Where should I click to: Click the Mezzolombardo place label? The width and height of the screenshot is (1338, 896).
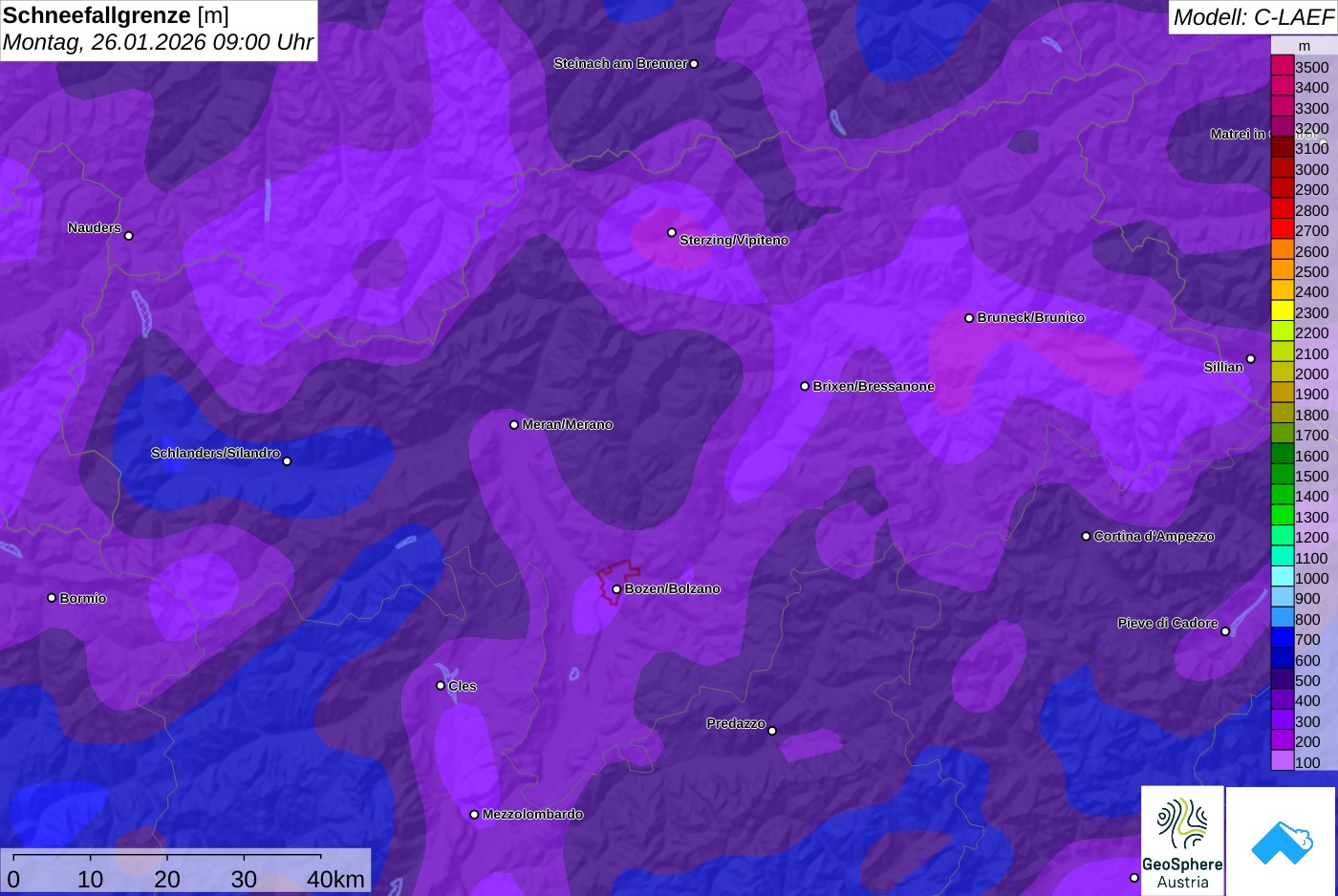[532, 814]
